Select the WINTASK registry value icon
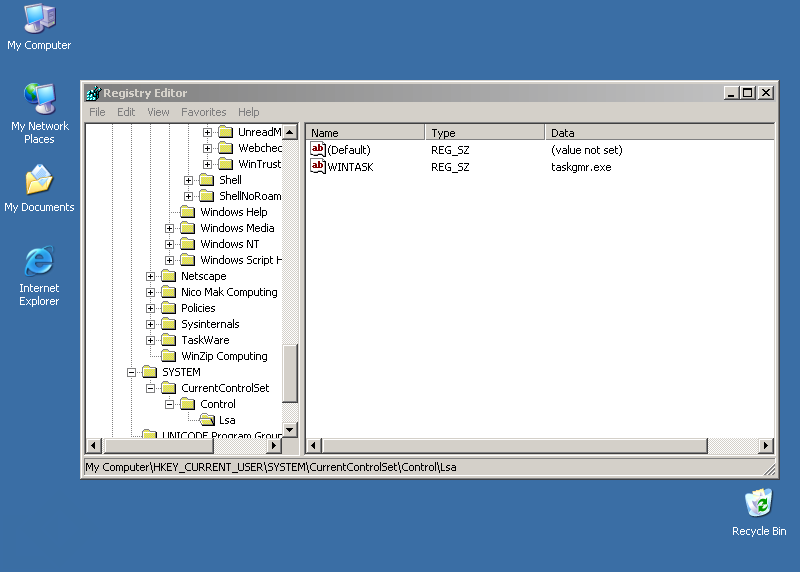 coord(318,167)
